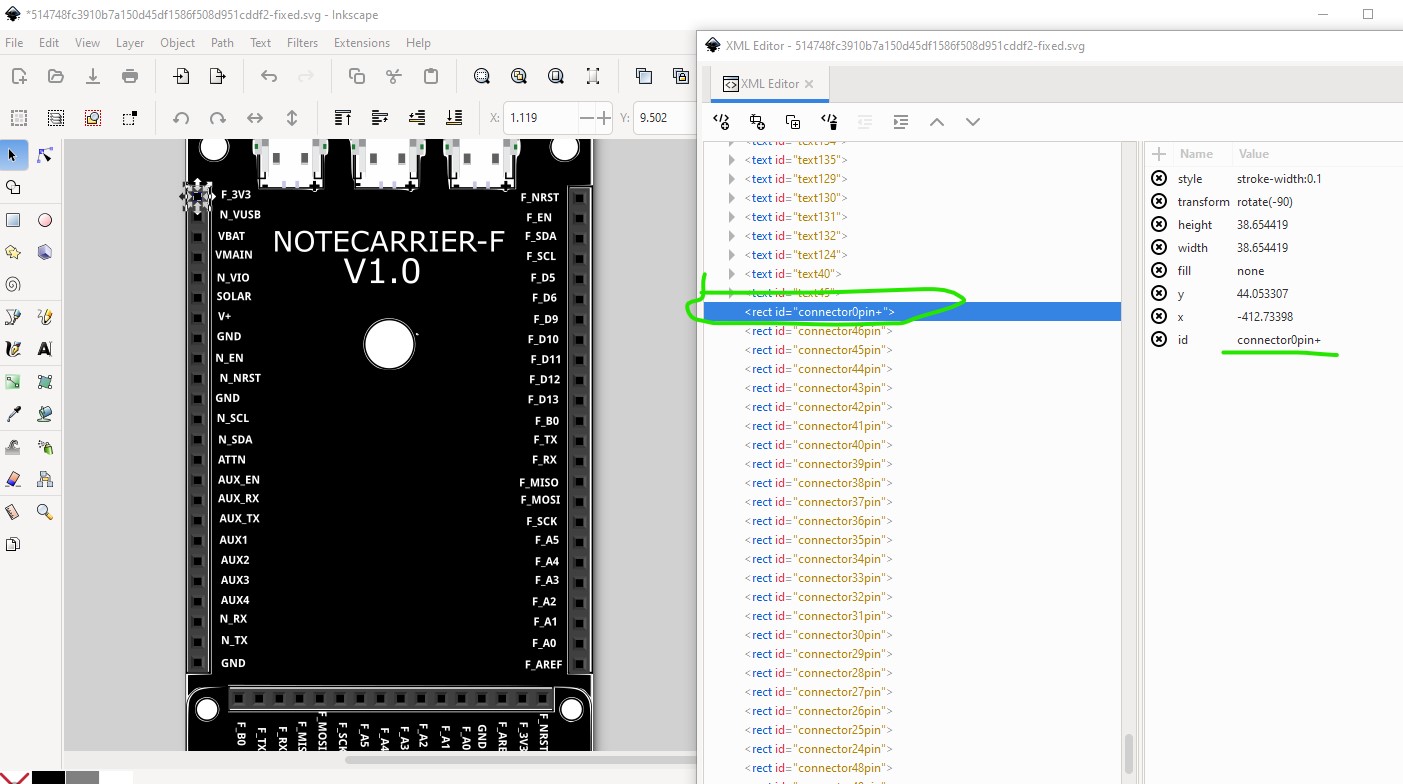The width and height of the screenshot is (1403, 784).
Task: Lower XML node with down chevron
Action: 973,122
